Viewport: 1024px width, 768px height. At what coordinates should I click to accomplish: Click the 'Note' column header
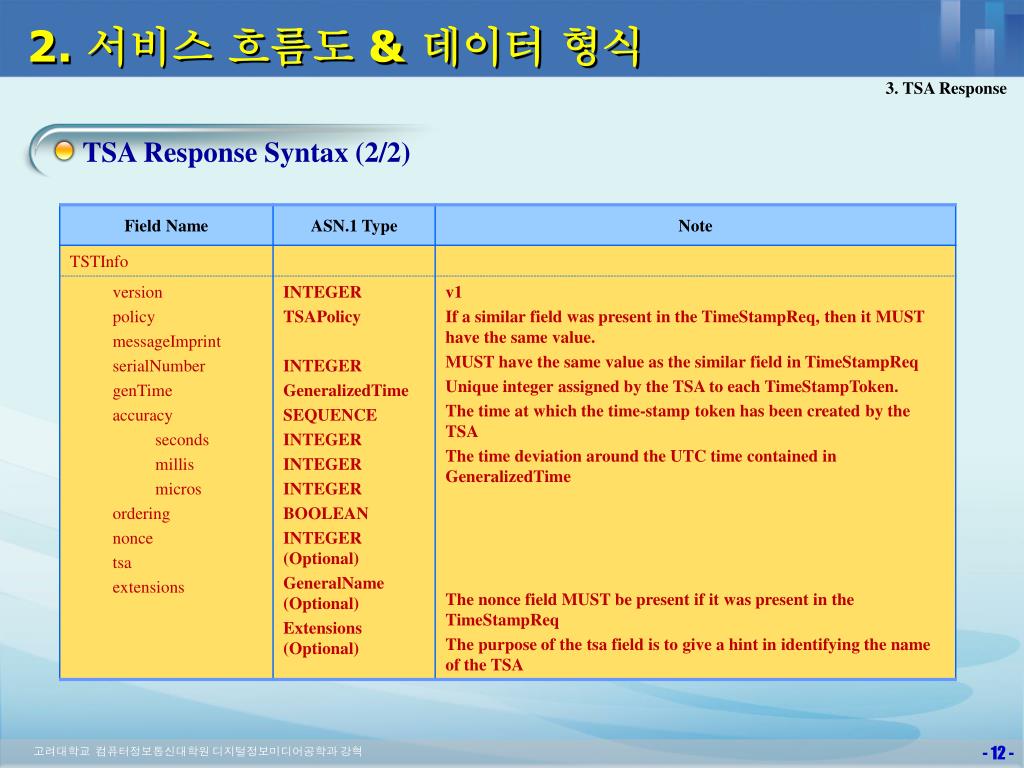tap(695, 226)
